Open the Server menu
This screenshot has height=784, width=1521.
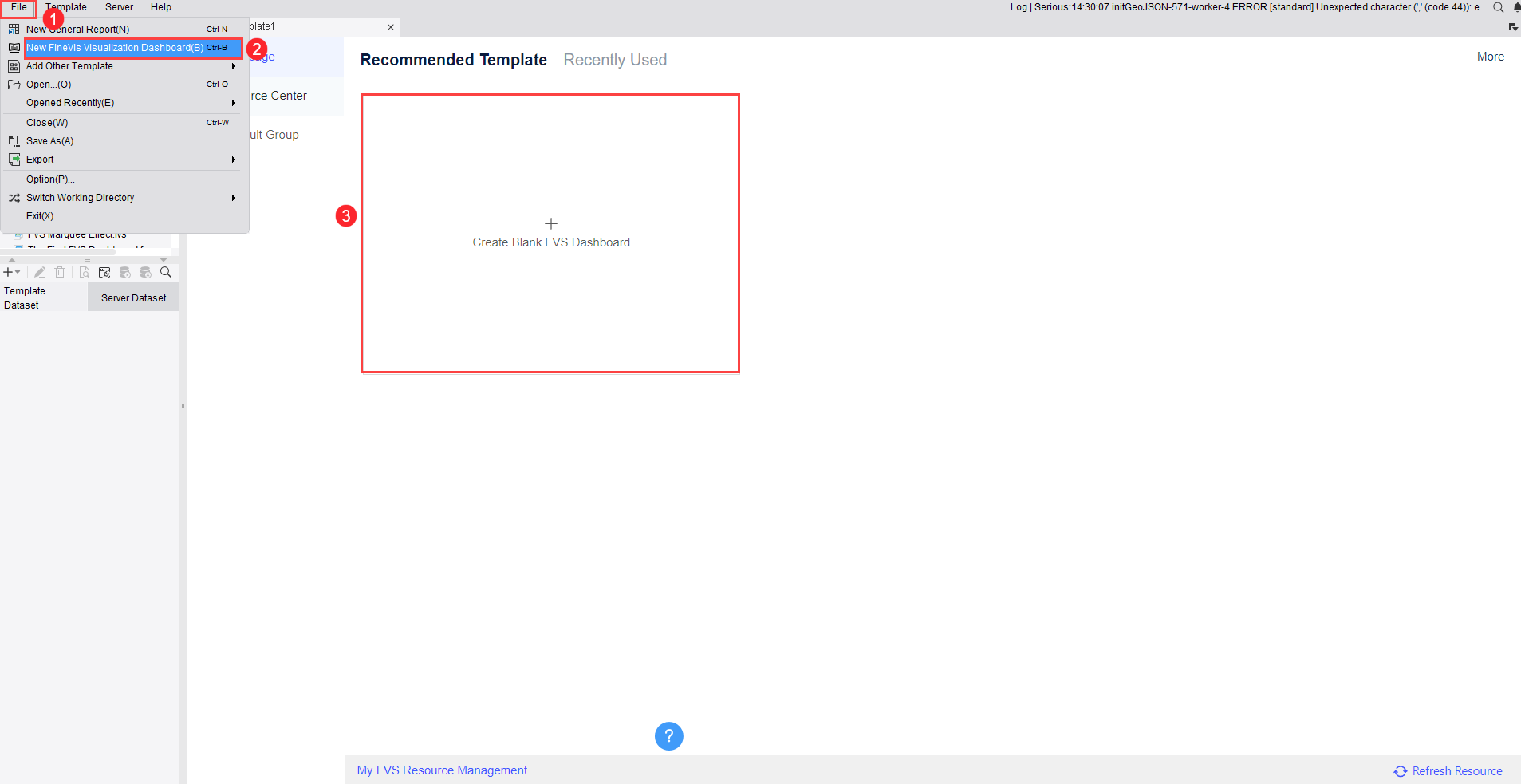[x=119, y=7]
